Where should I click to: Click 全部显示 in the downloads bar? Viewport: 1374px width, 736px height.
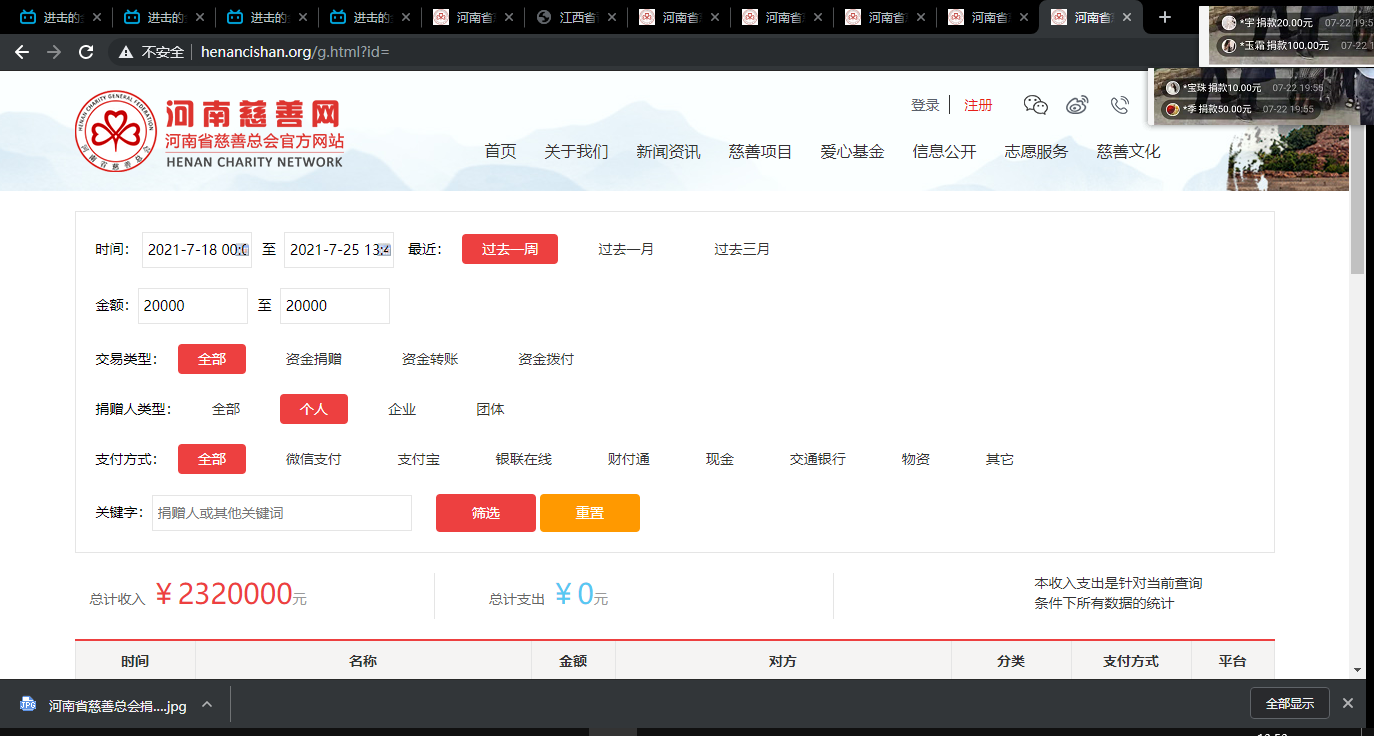coord(1290,704)
